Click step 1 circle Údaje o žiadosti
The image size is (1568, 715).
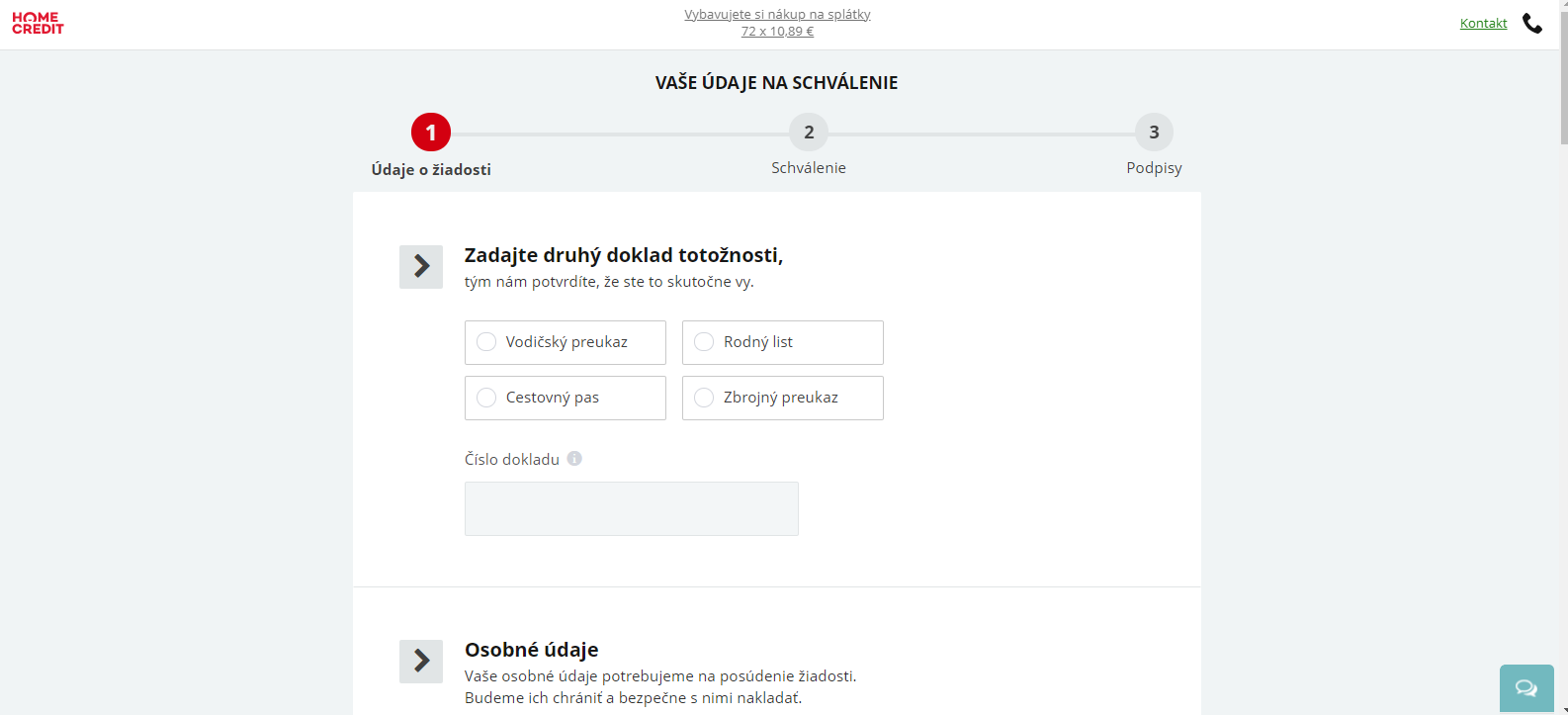click(431, 133)
